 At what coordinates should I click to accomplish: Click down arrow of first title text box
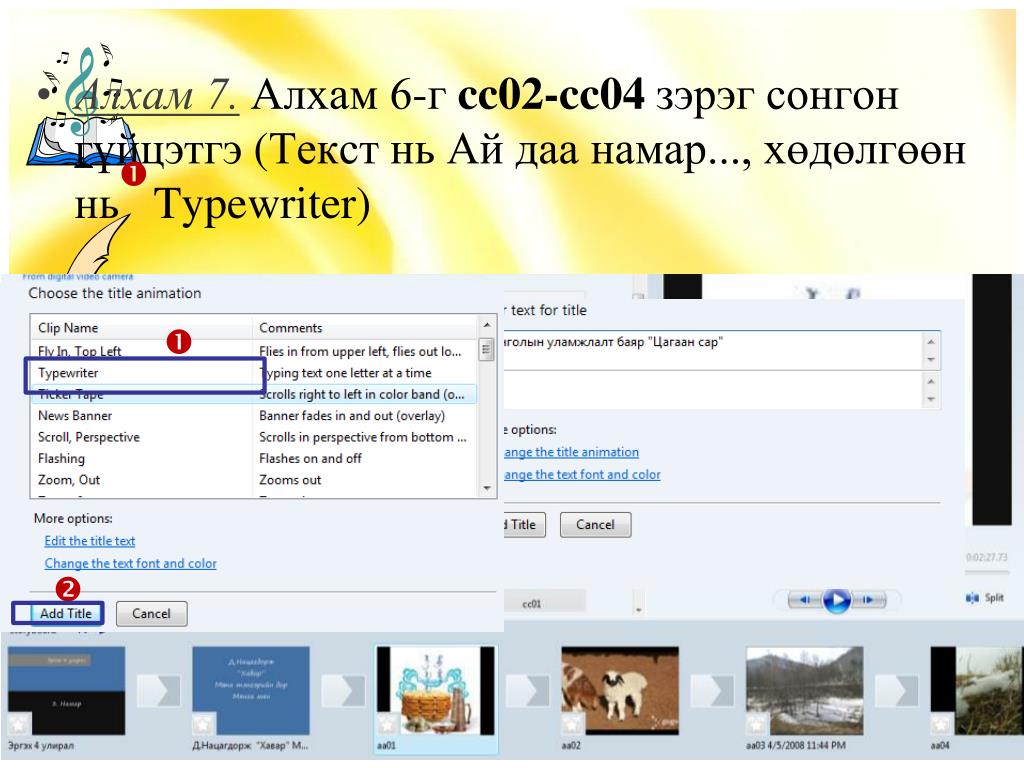tap(931, 360)
